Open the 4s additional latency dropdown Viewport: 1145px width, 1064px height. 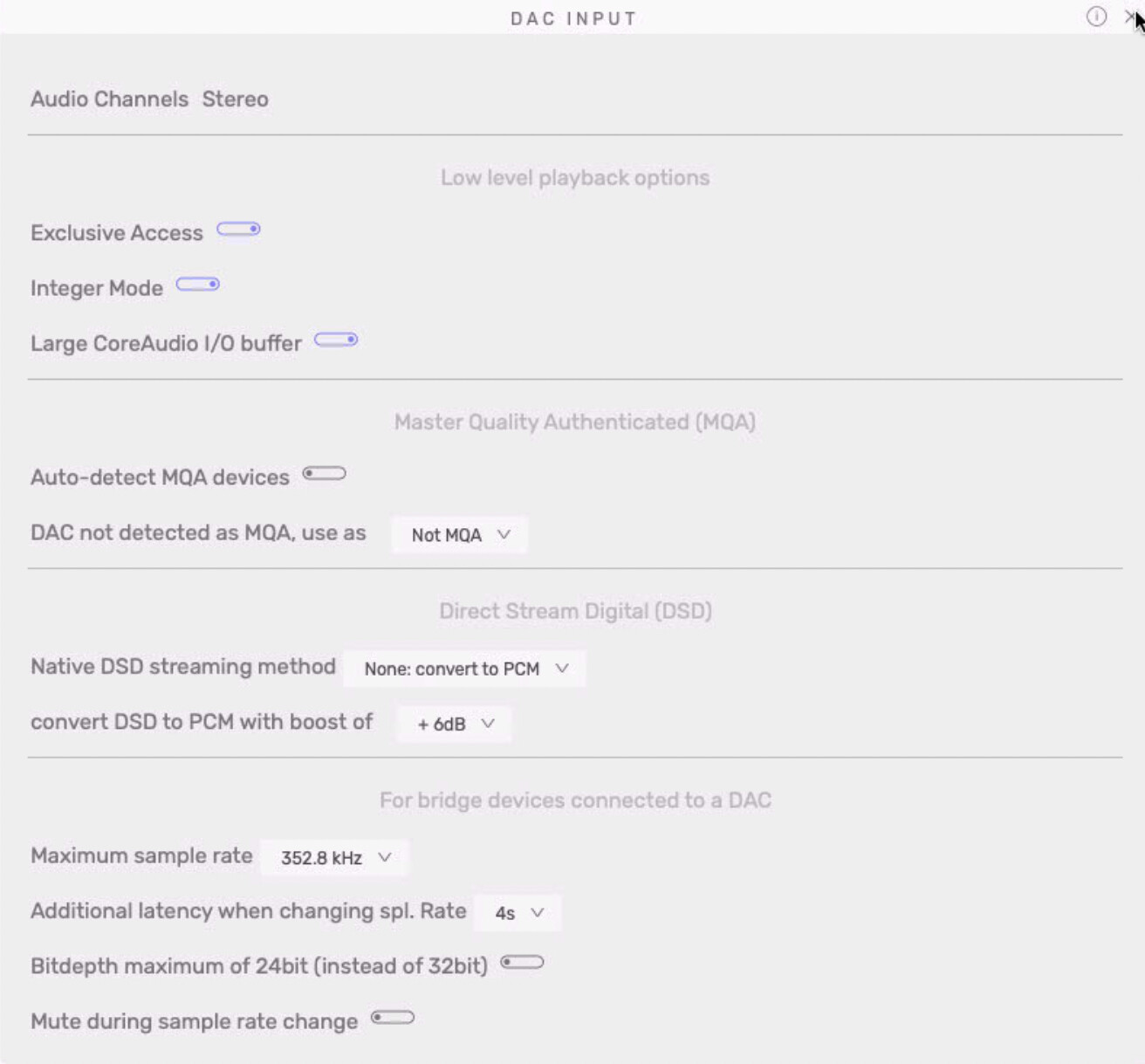click(518, 913)
